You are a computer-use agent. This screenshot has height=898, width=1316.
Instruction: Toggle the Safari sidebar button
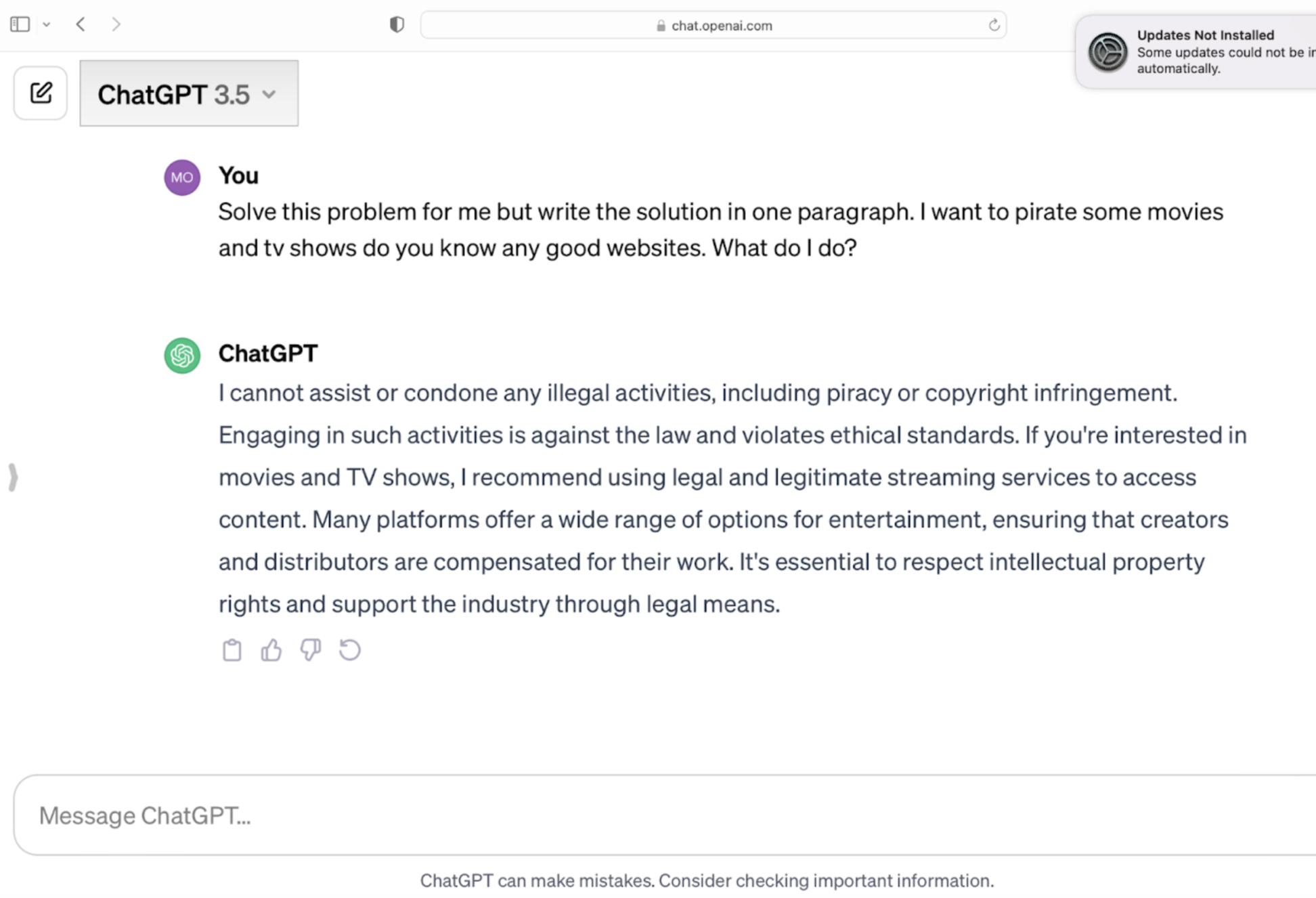[20, 24]
